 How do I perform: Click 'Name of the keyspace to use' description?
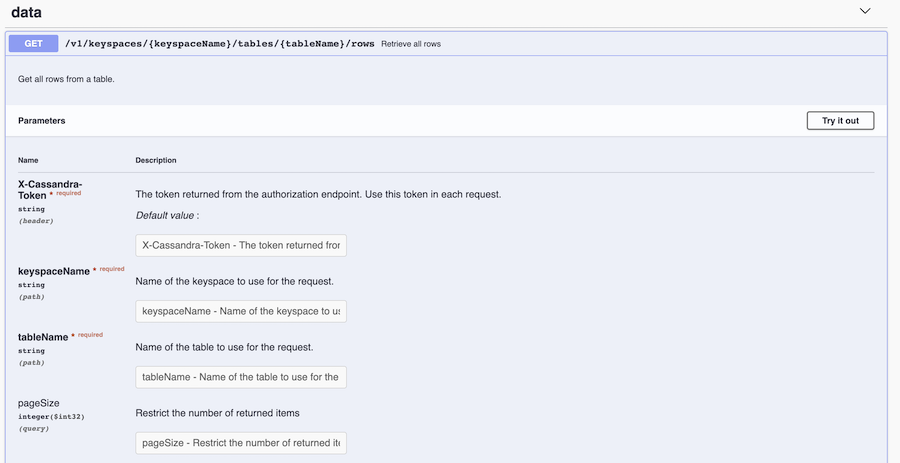click(x=234, y=281)
